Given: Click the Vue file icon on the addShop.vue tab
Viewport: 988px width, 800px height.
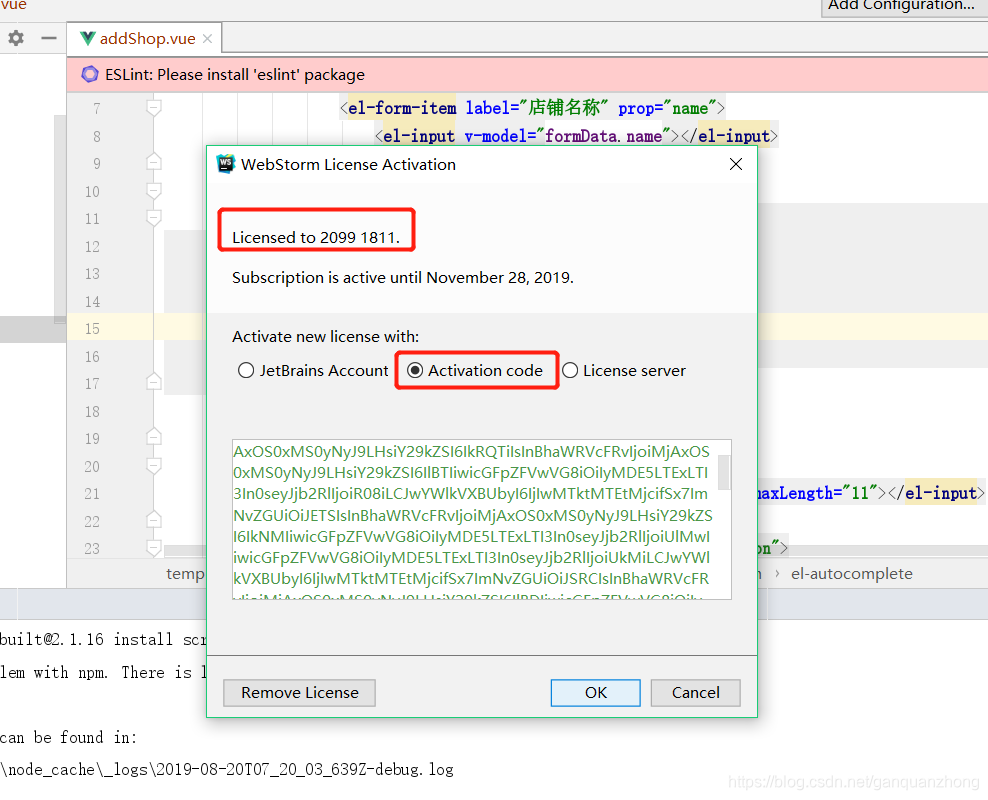Looking at the screenshot, I should click(x=88, y=38).
